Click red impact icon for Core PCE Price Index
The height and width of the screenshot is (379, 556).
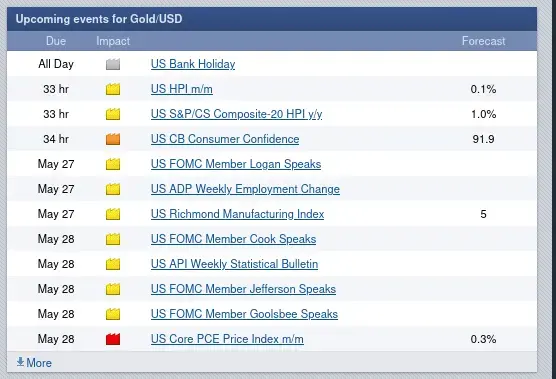coord(113,339)
